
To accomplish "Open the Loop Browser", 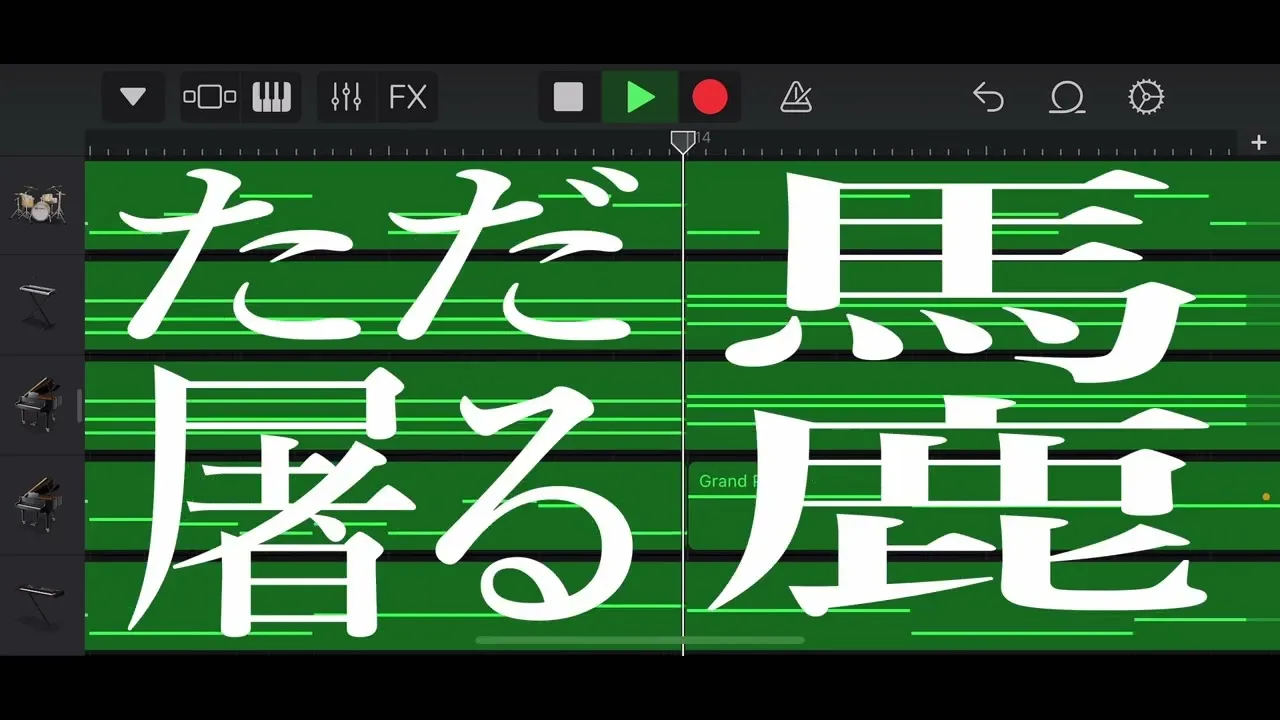I will tap(1067, 97).
